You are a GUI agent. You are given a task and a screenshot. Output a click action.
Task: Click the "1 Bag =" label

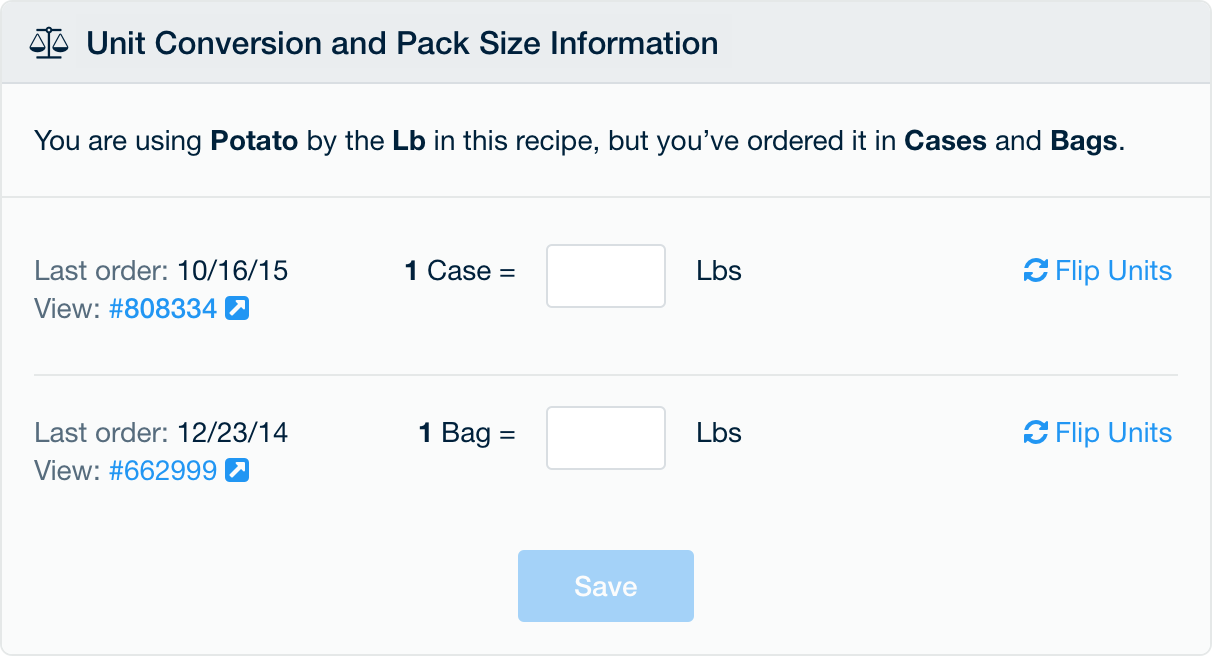tap(467, 433)
